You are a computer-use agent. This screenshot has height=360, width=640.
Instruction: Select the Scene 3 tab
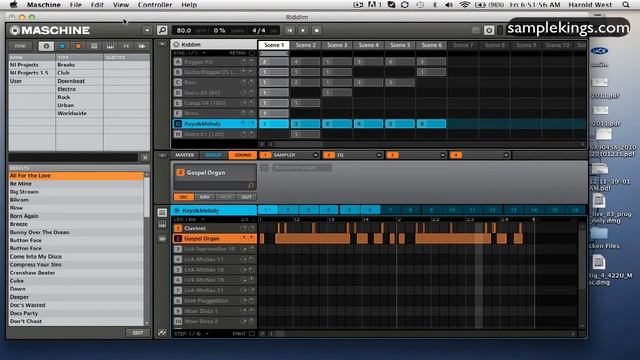[337, 45]
